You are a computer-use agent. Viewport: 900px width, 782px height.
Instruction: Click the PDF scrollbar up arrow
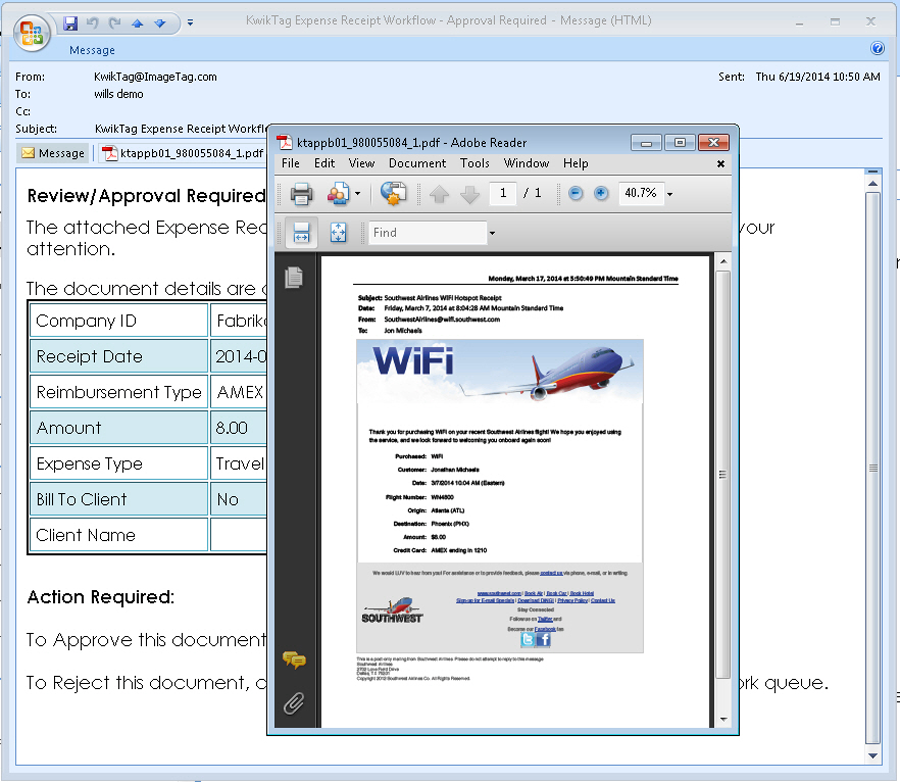click(723, 262)
